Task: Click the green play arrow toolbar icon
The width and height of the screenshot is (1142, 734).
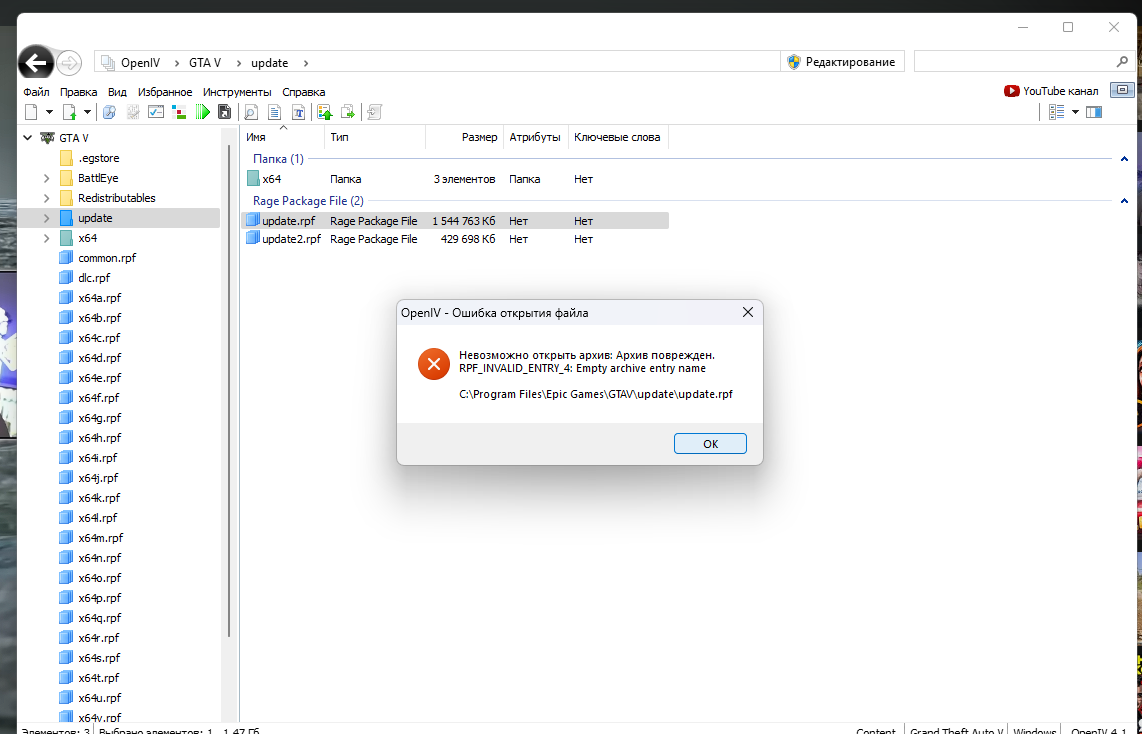Action: [202, 112]
